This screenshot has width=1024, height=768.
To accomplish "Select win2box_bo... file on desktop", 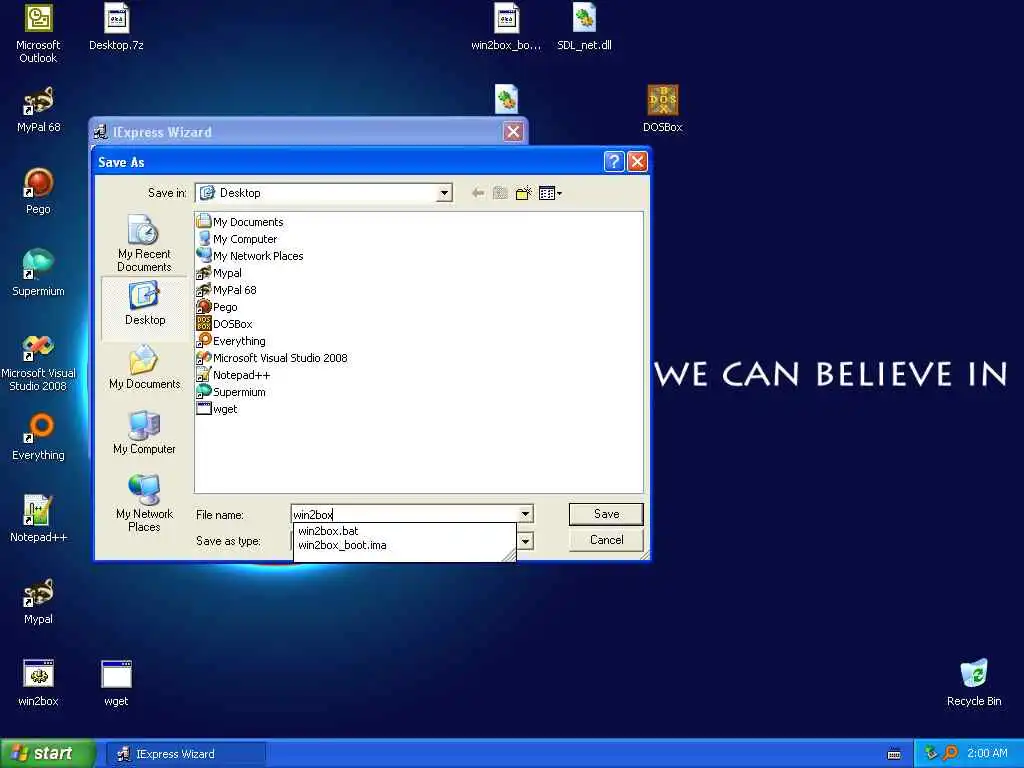I will coord(506,27).
